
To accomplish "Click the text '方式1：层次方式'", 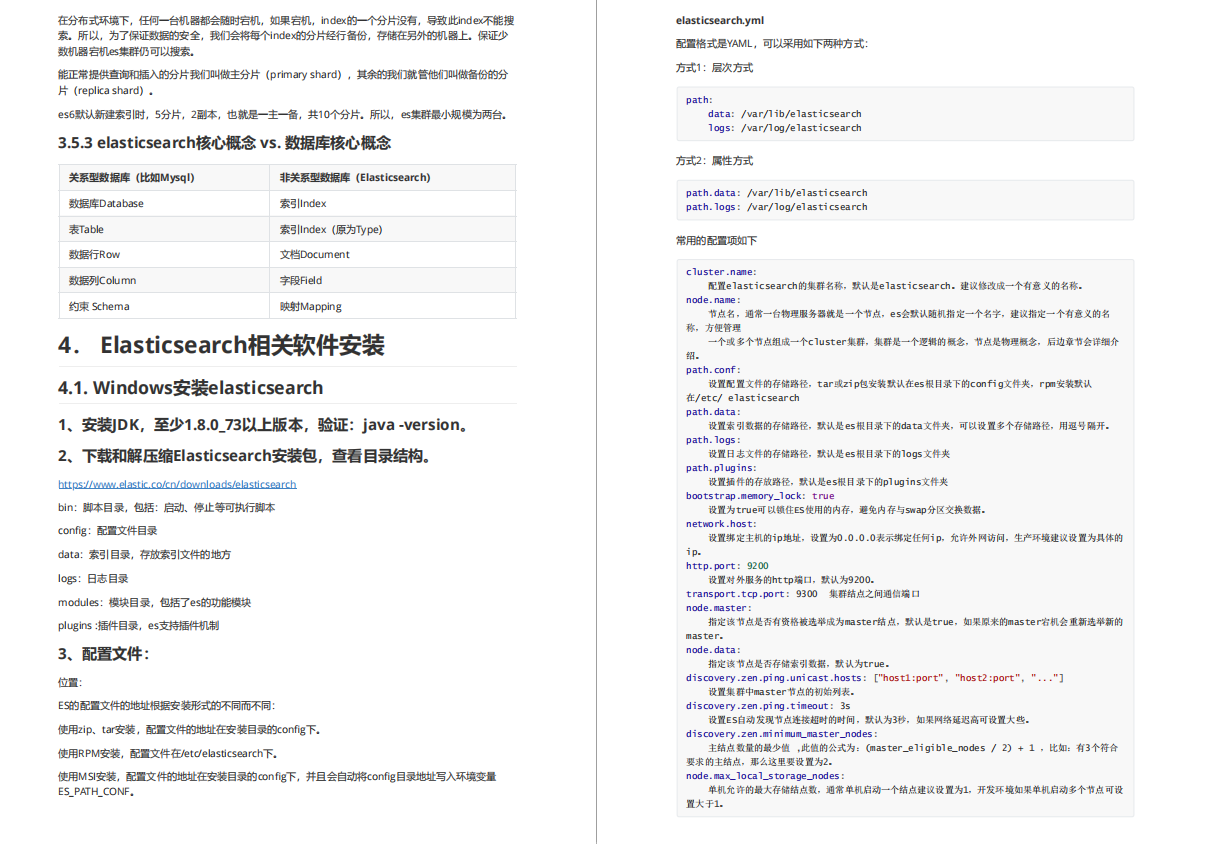I will coord(714,68).
